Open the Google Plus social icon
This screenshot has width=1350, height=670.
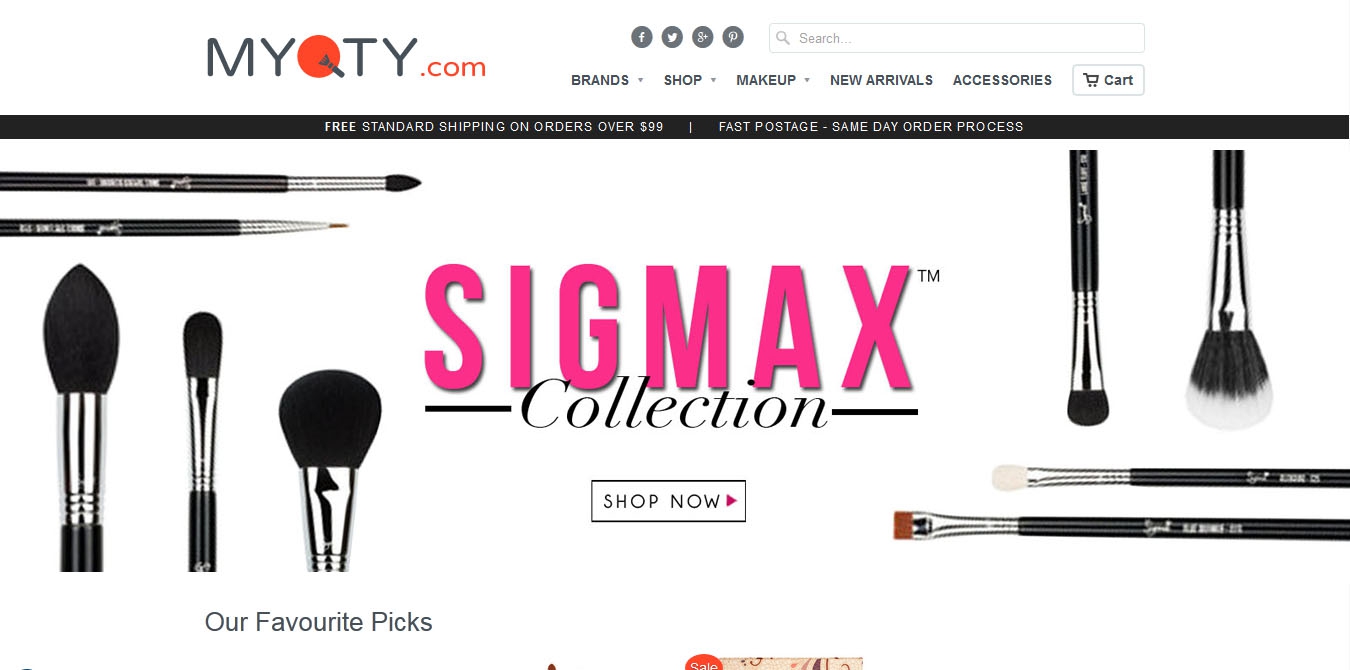703,37
